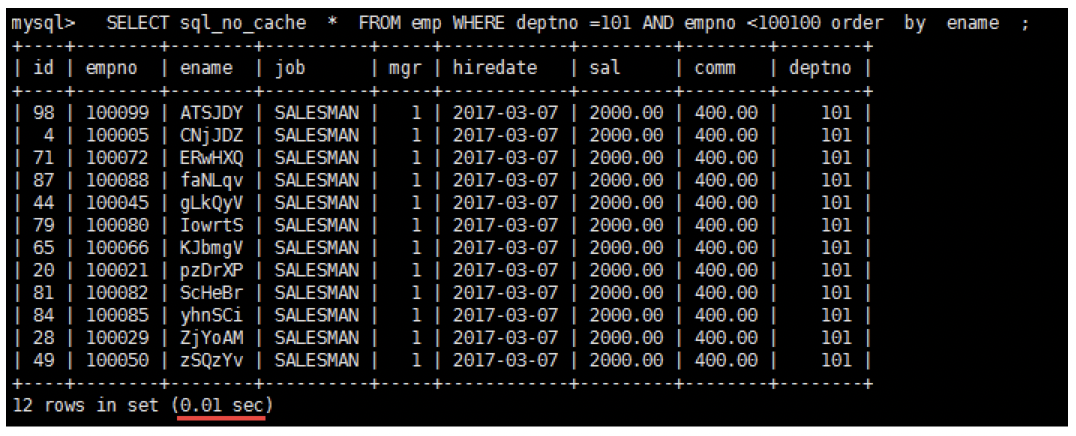Viewport: 1076px width, 436px height.
Task: Click empno value 100085
Action: pyautogui.click(x=117, y=316)
